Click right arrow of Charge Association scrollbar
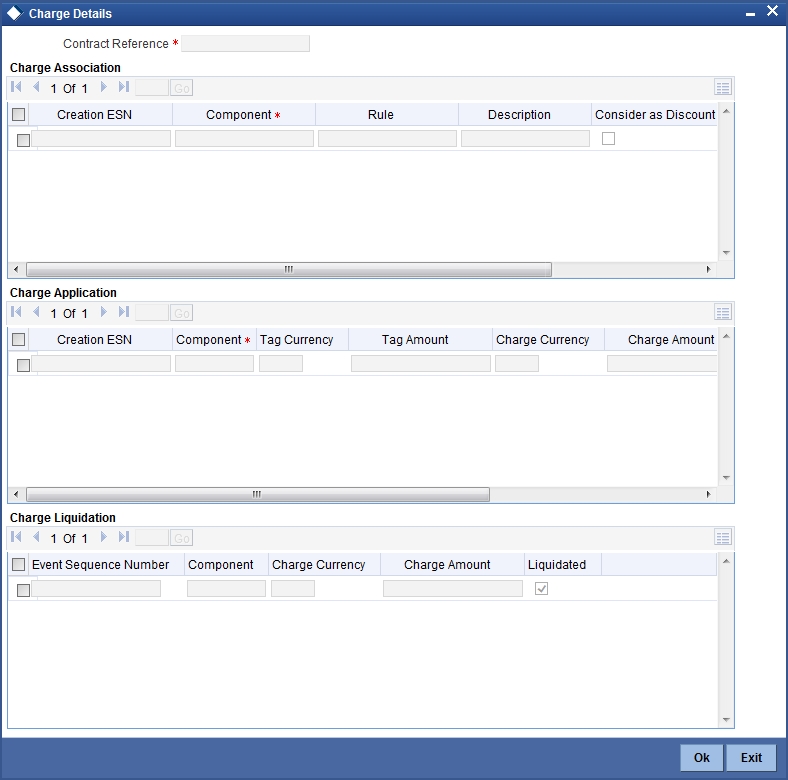 pyautogui.click(x=709, y=269)
